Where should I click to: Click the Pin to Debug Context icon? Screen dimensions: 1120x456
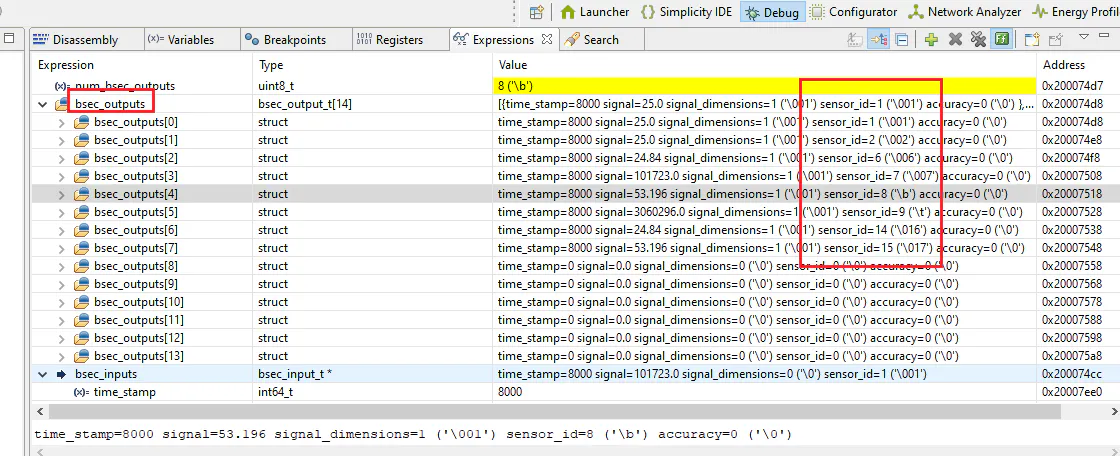(1056, 40)
